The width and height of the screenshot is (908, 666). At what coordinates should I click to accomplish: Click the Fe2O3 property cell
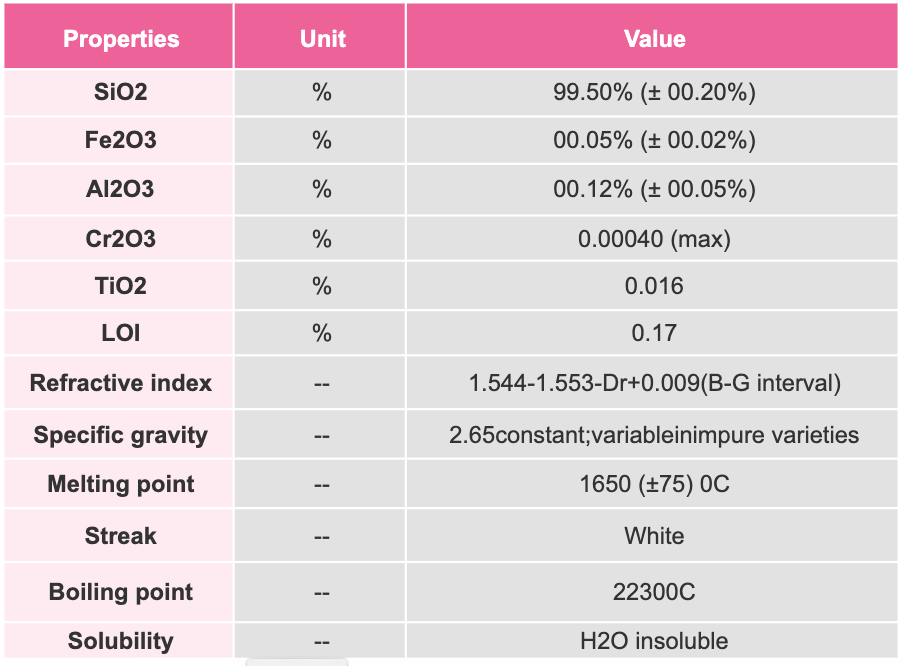point(121,141)
